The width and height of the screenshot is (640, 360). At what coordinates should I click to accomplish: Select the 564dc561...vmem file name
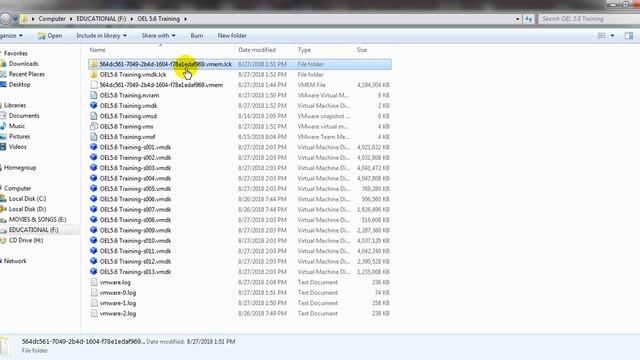[161, 85]
